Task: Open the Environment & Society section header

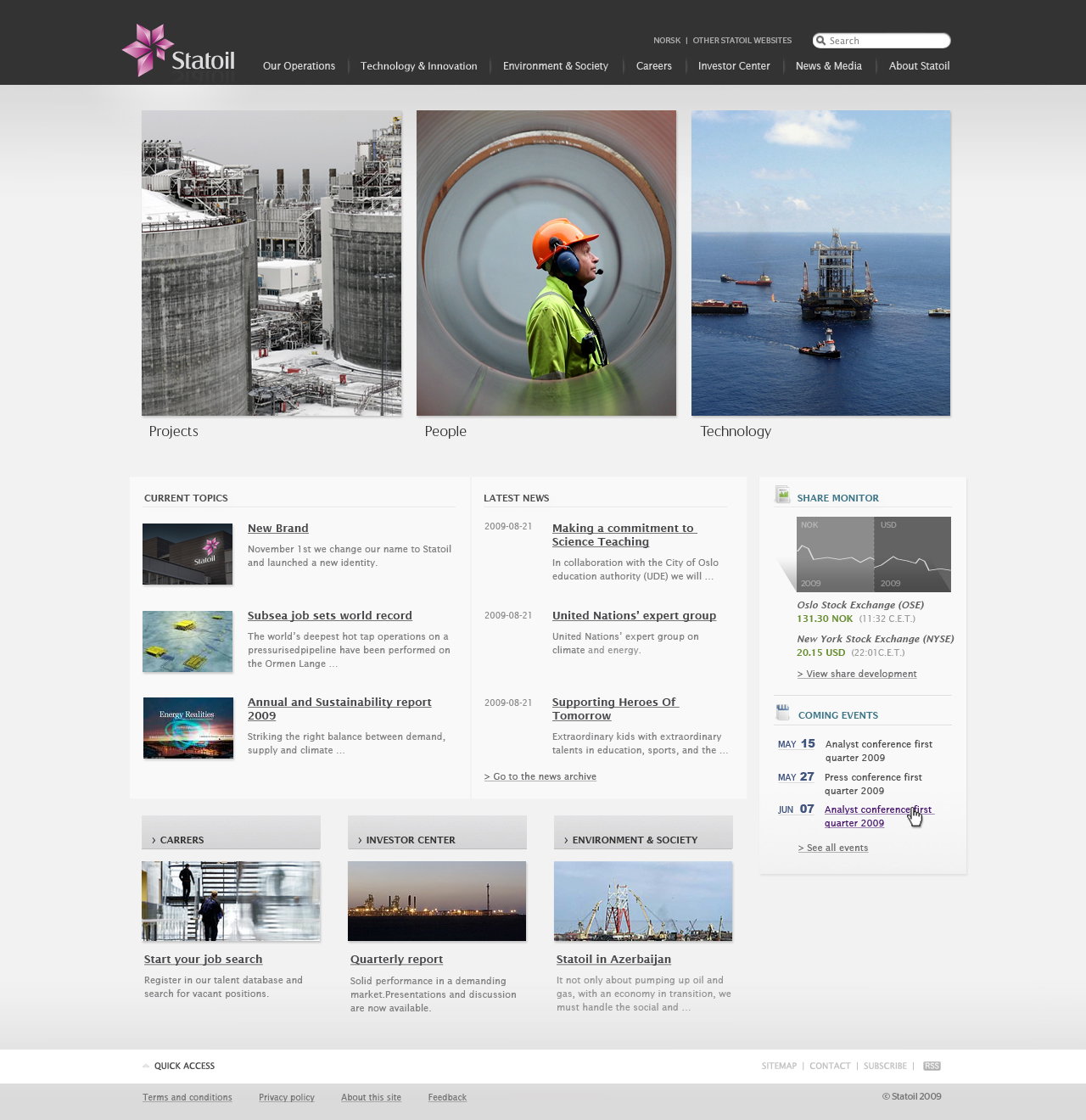Action: click(643, 832)
